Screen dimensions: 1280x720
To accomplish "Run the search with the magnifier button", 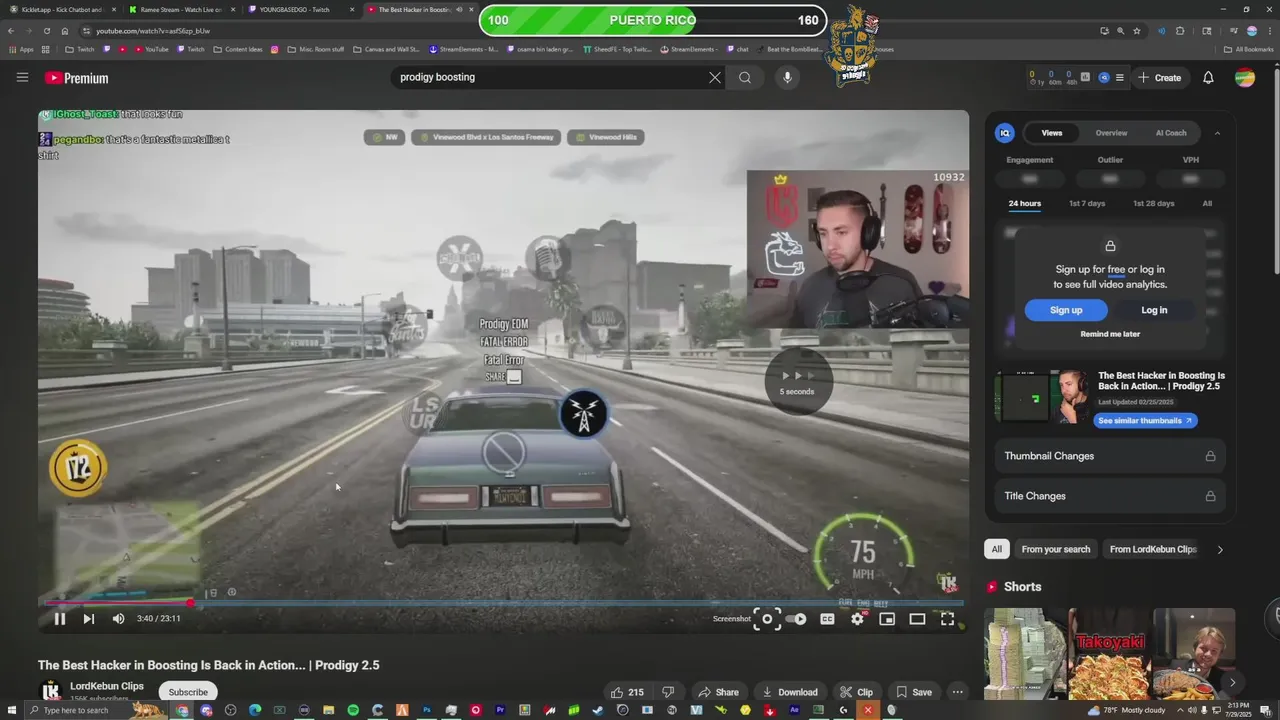I will (x=745, y=77).
